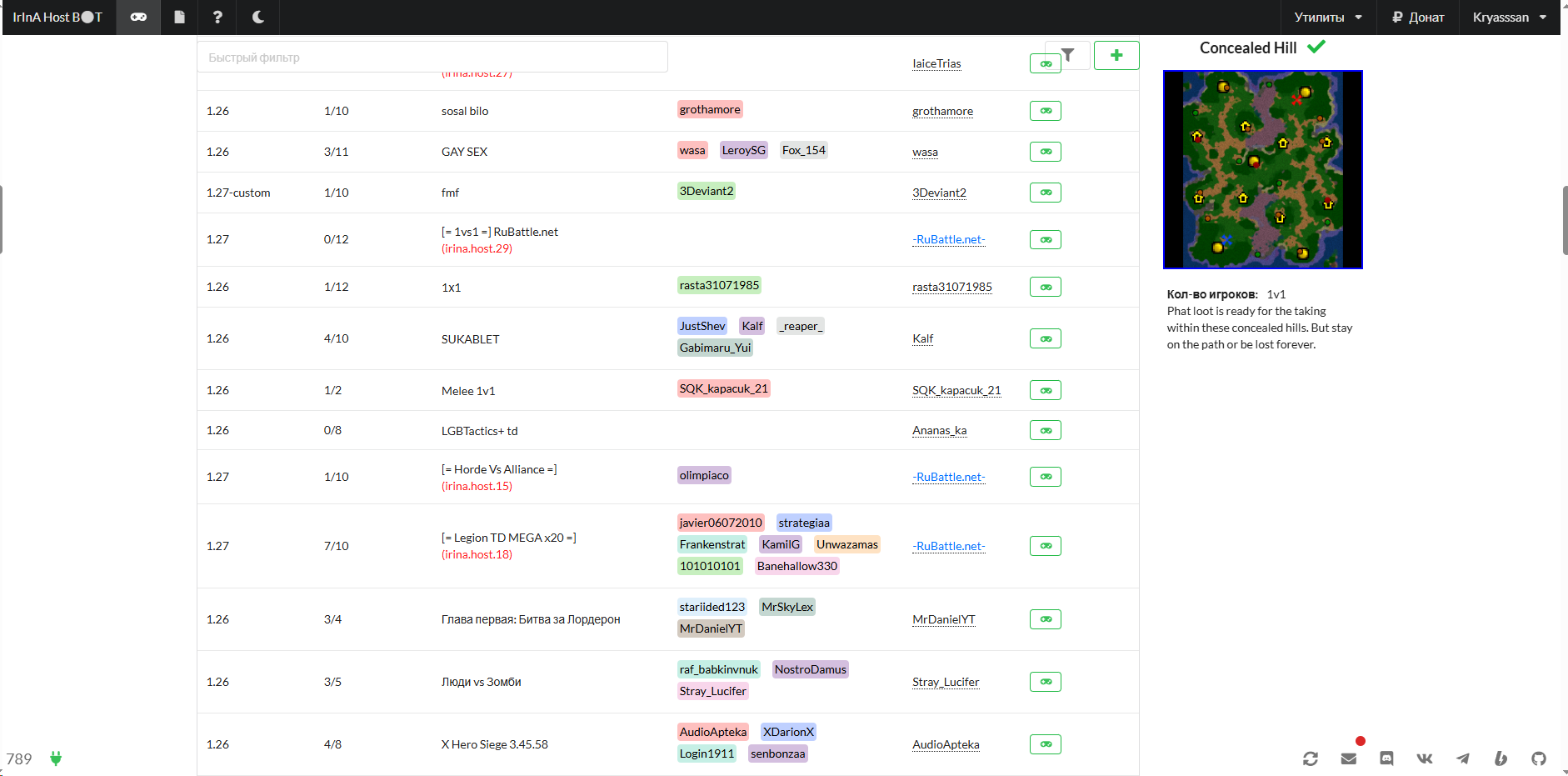Select the Melee 1v1 game name
The image size is (1568, 776).
tap(468, 391)
